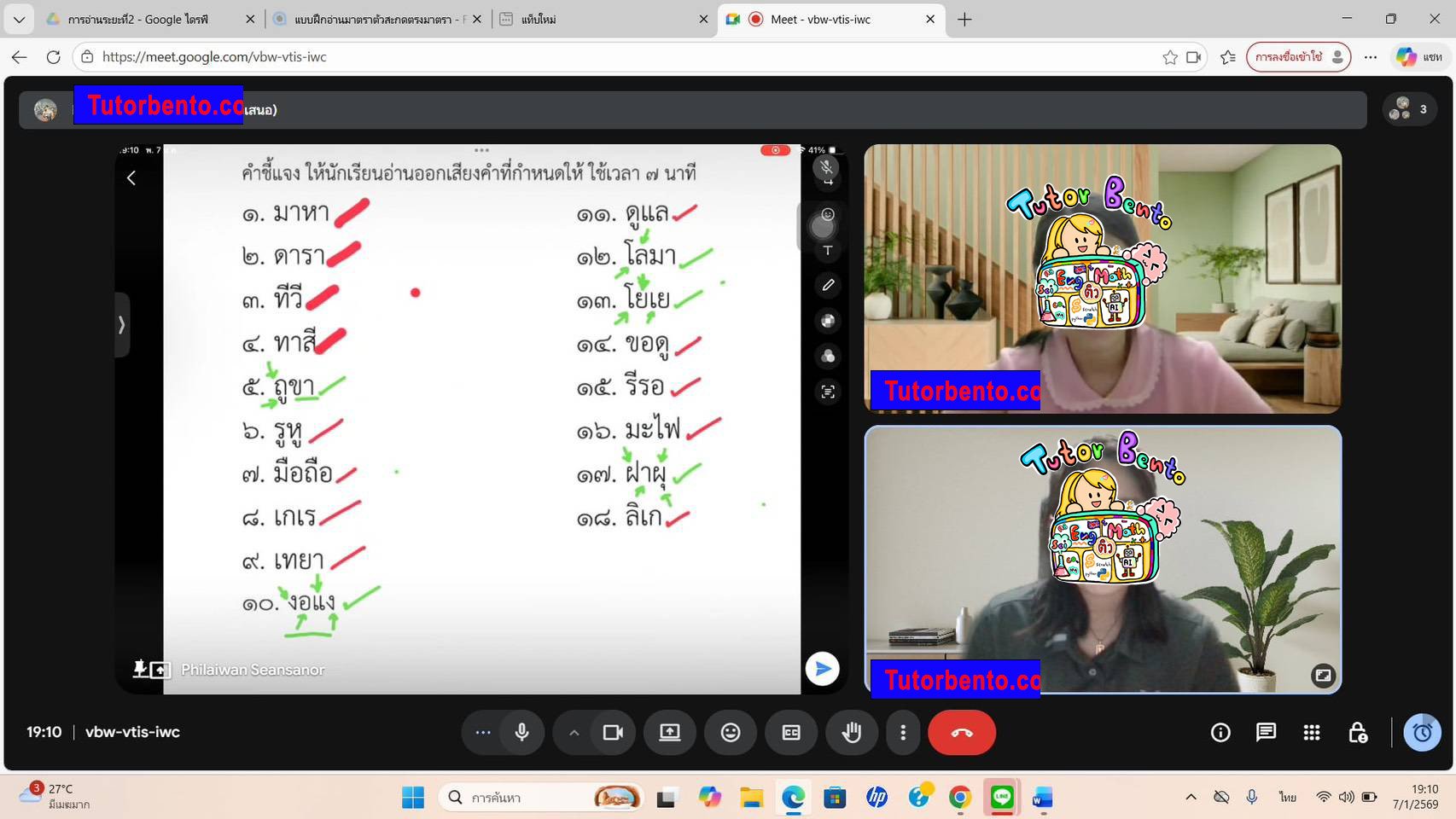Turn on captions
The height and width of the screenshot is (819, 1456).
tap(791, 732)
